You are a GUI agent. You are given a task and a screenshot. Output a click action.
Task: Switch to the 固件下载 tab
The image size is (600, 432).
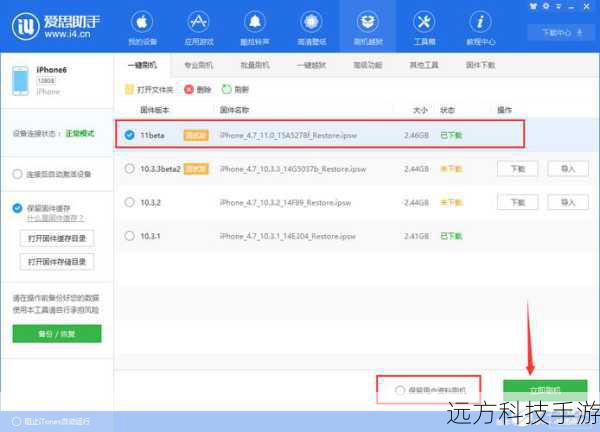point(480,65)
